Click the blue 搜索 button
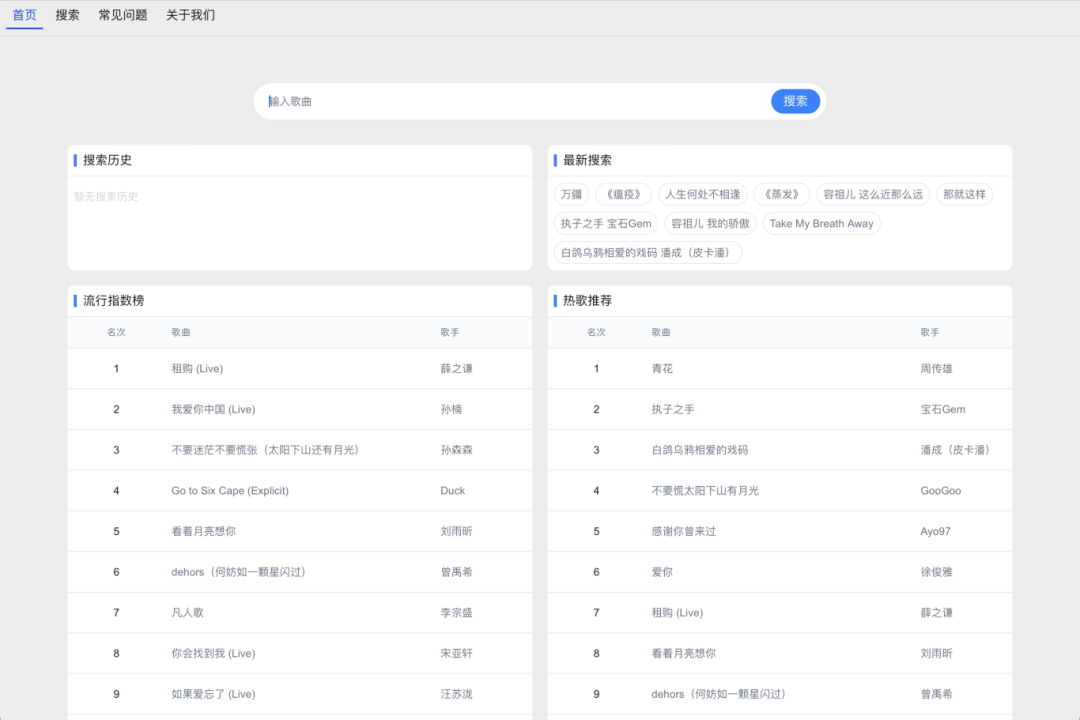 [795, 101]
